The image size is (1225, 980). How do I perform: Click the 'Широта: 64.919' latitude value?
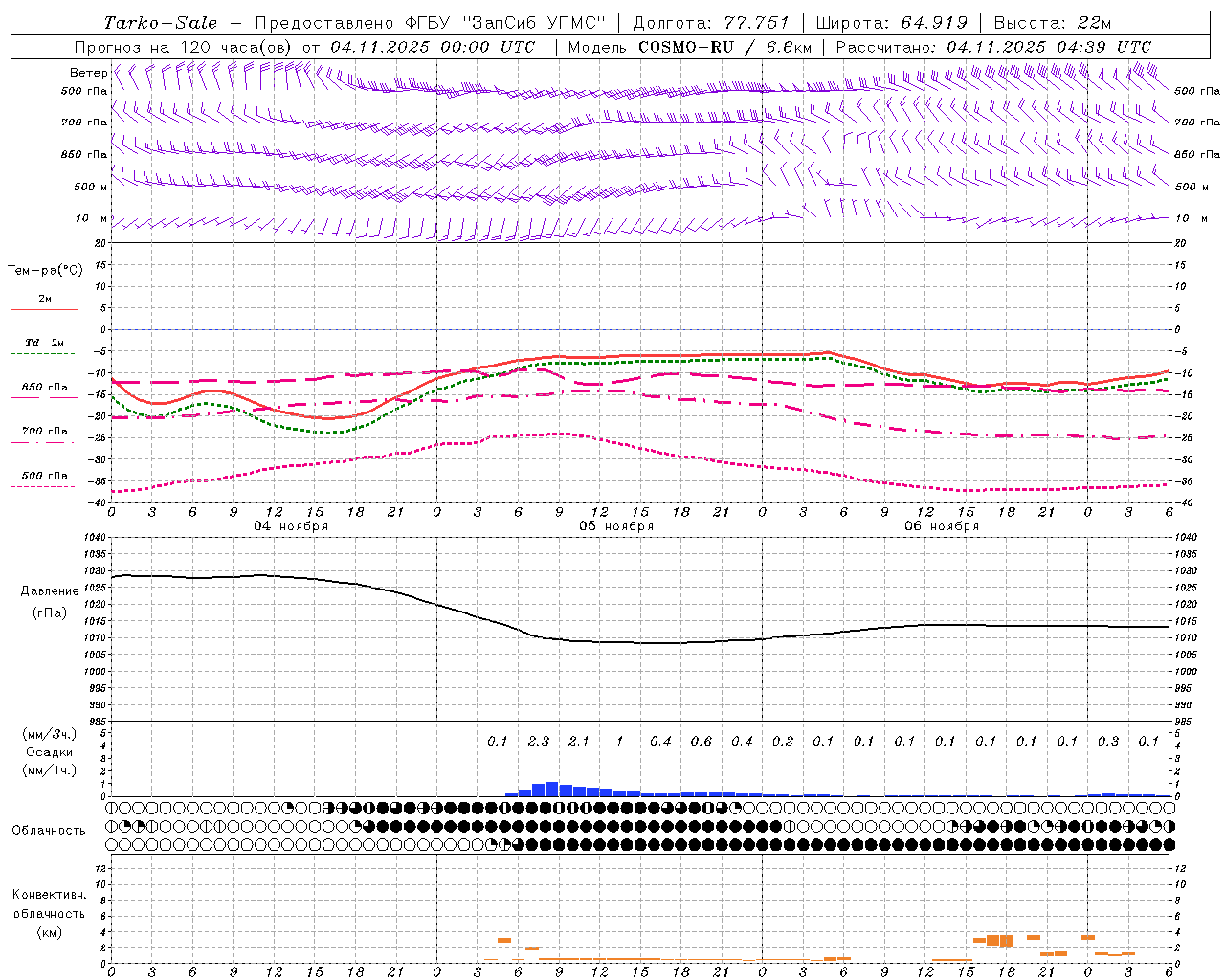pyautogui.click(x=892, y=23)
